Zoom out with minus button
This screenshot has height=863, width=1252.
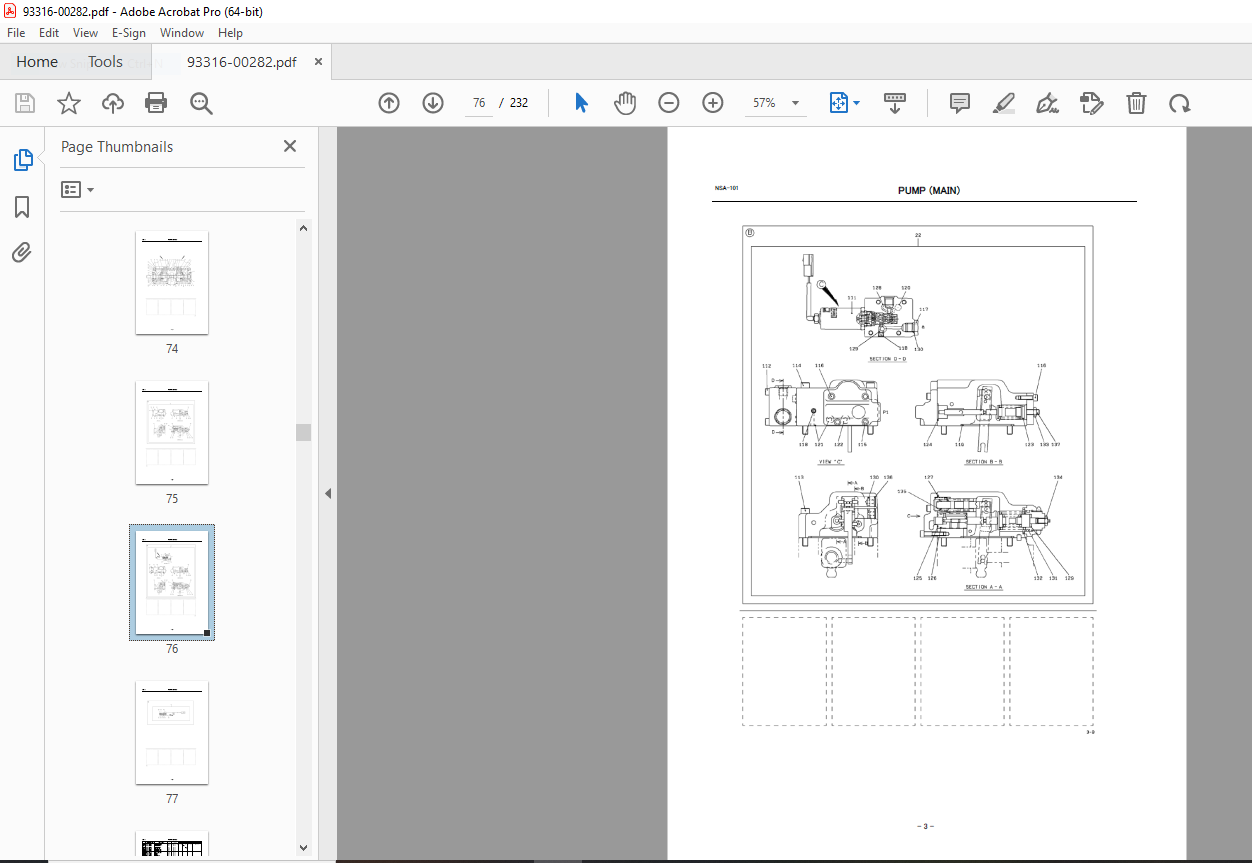[x=669, y=103]
